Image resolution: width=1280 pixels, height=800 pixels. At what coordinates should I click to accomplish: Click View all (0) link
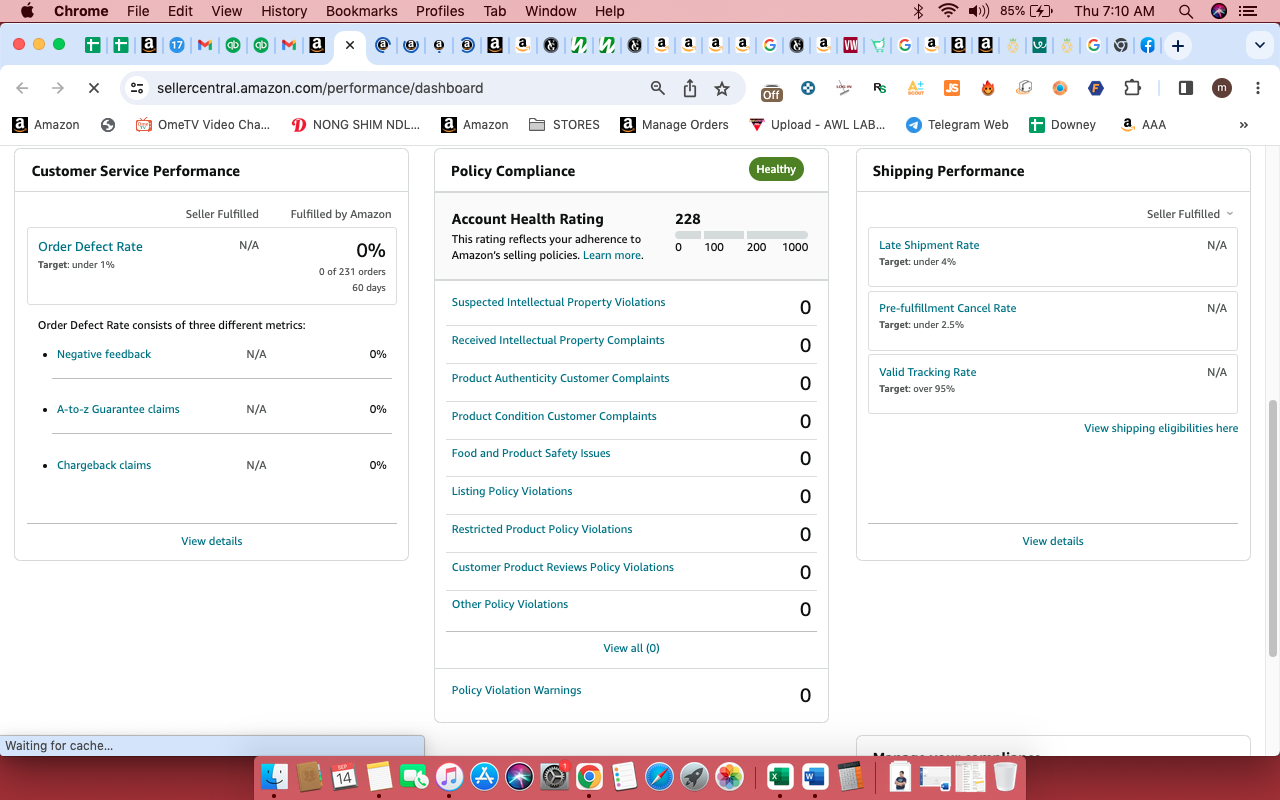coord(632,648)
